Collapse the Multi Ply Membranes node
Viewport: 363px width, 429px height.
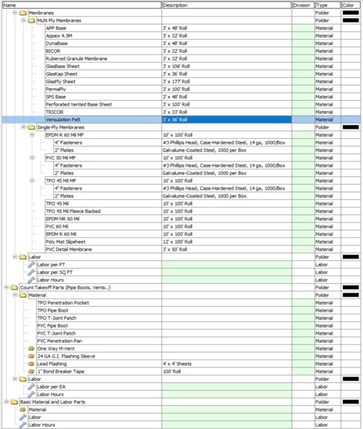click(24, 20)
